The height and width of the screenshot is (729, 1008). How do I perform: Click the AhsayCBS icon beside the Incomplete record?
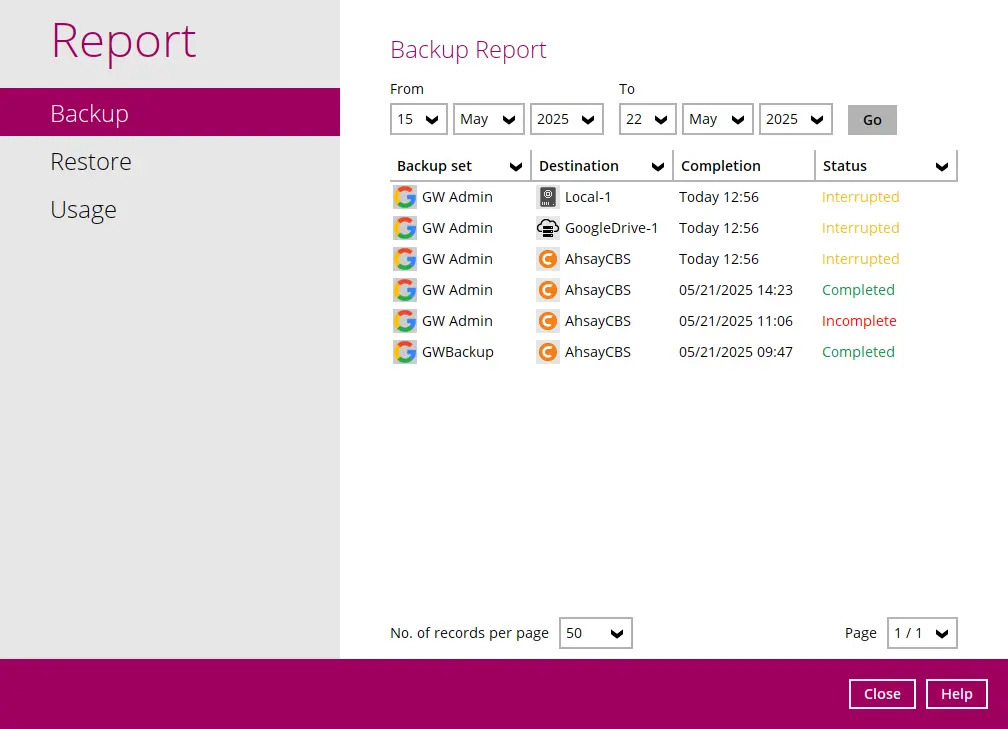tap(547, 321)
